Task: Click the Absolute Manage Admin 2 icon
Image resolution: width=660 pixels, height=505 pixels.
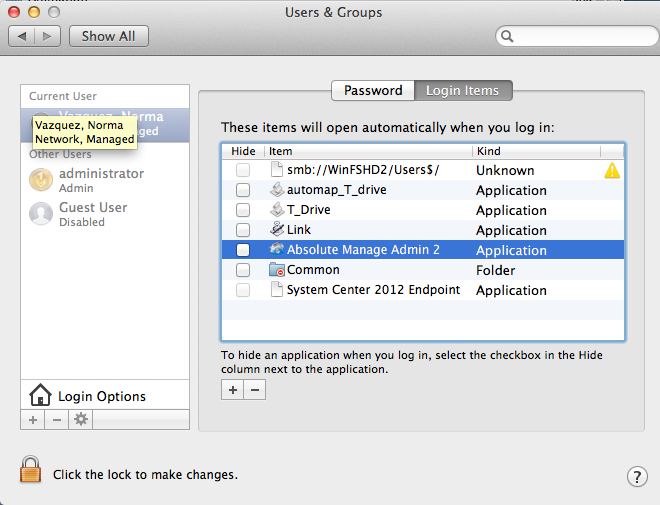Action: 277,249
